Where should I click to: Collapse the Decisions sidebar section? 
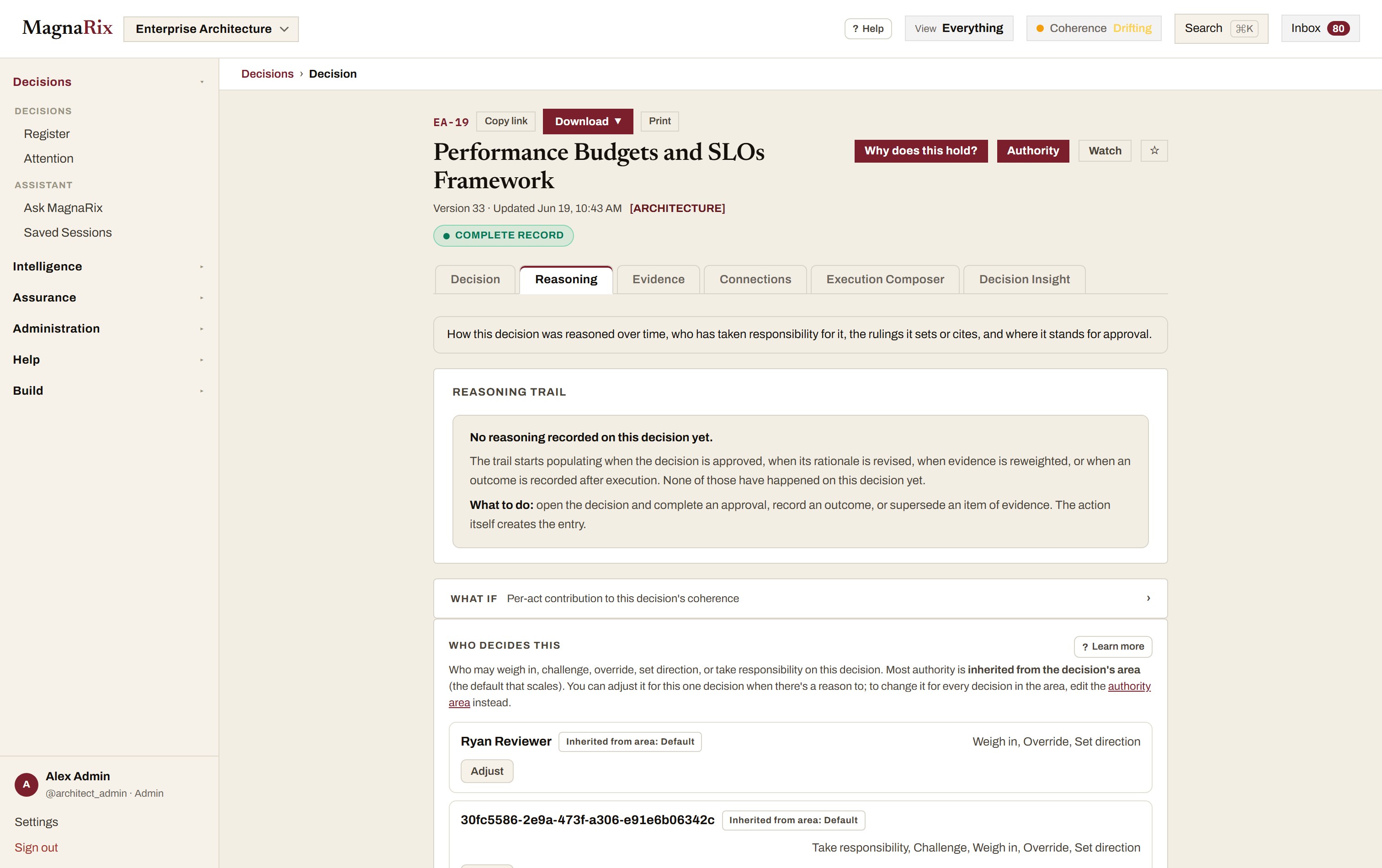(x=108, y=82)
